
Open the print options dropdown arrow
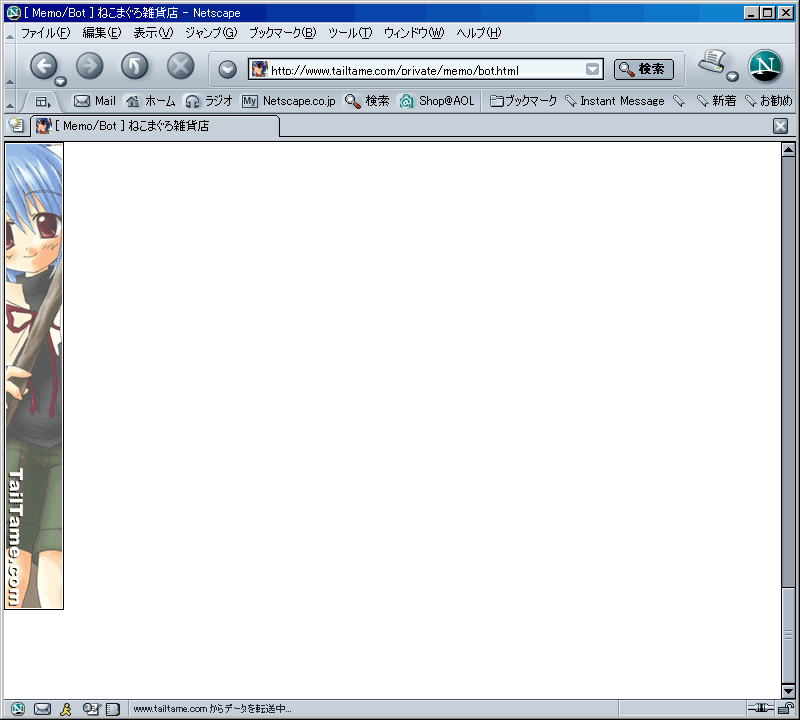click(733, 77)
